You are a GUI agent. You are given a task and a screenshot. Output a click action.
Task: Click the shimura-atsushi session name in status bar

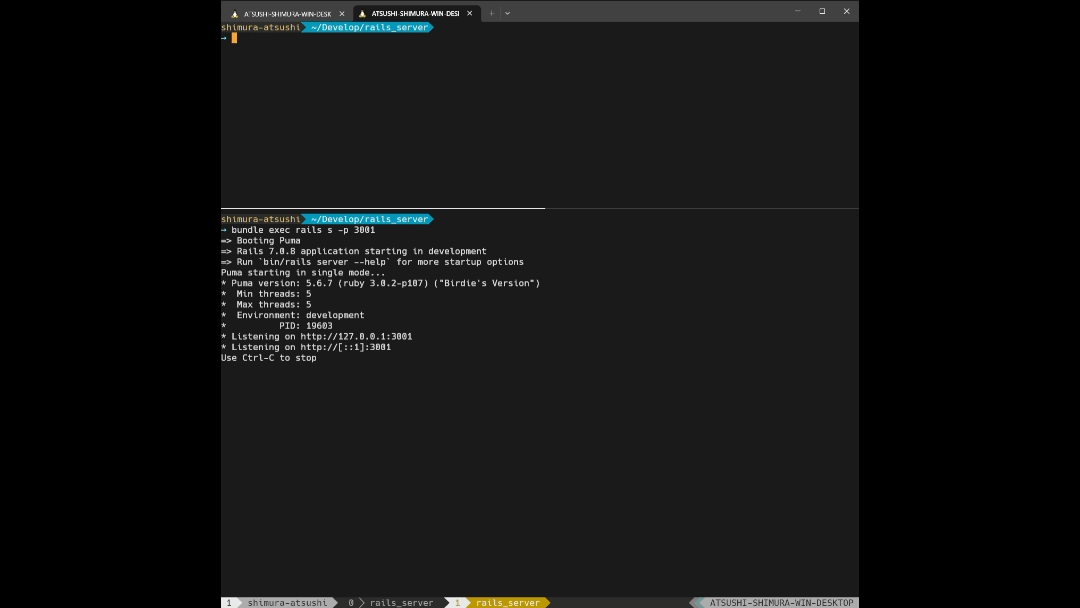coord(286,602)
